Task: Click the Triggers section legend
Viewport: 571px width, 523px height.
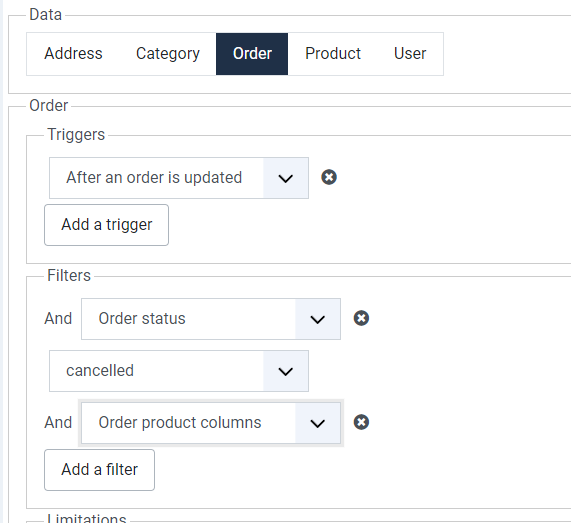Action: pyautogui.click(x=76, y=135)
